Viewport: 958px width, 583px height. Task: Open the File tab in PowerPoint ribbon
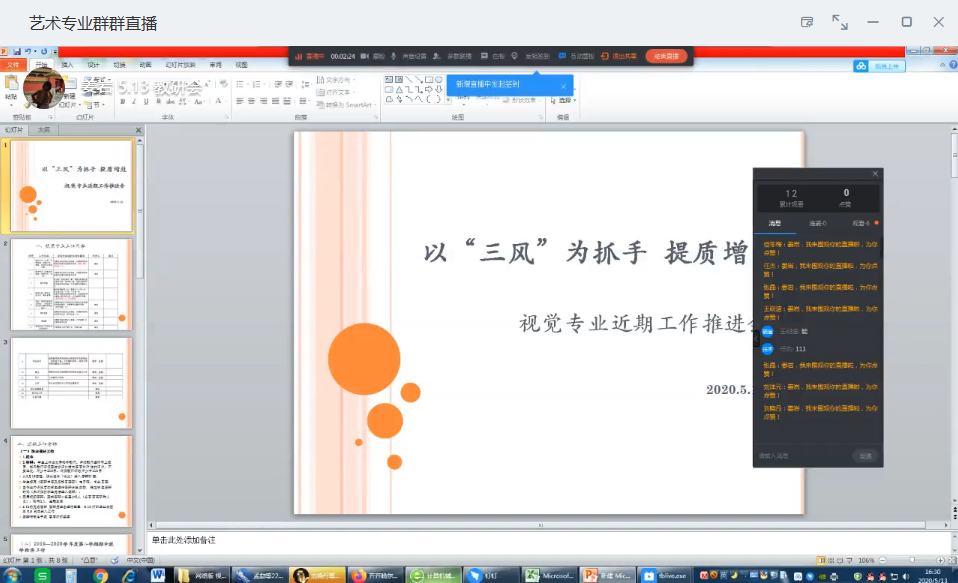pos(13,65)
